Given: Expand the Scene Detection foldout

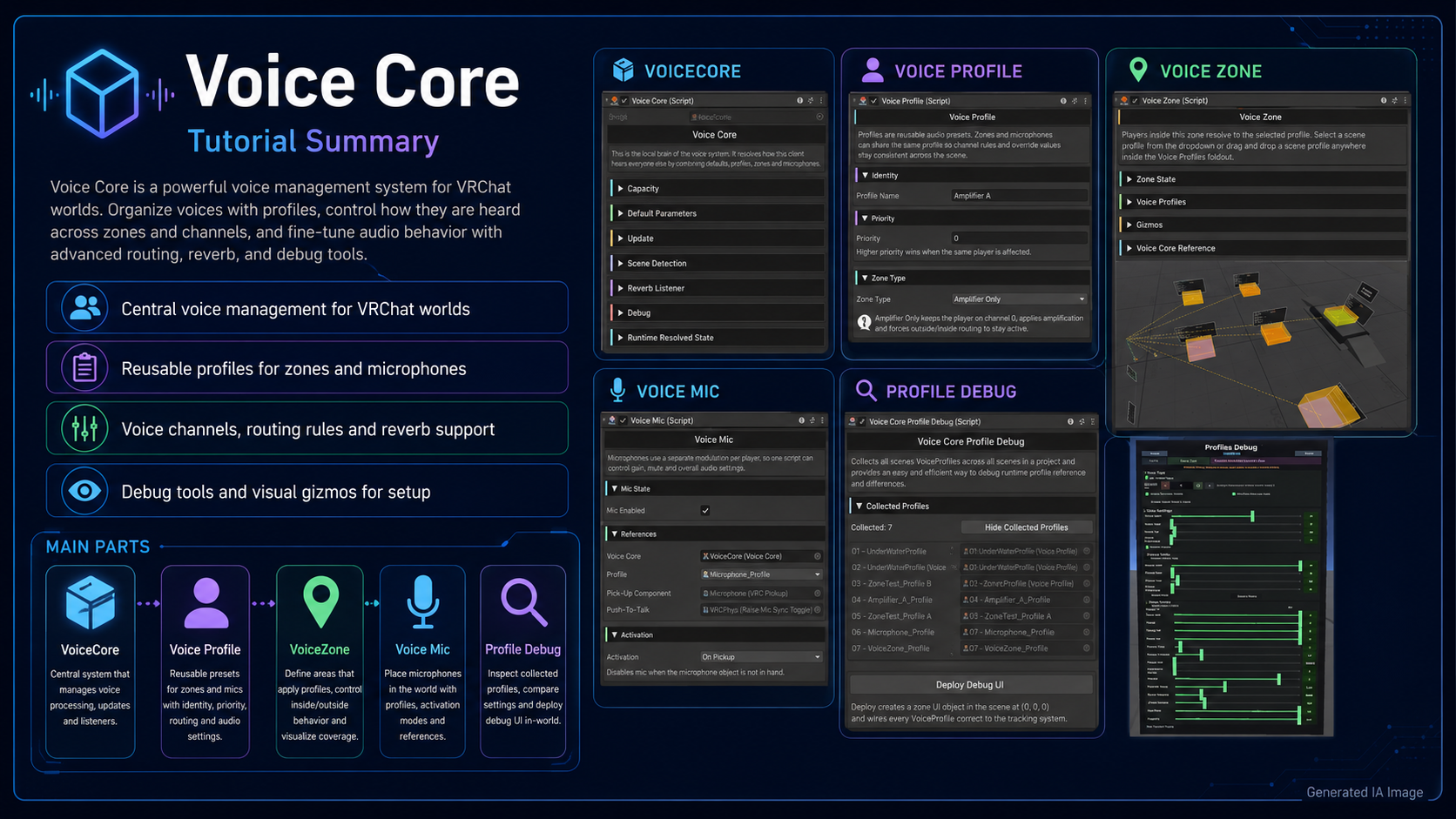Looking at the screenshot, I should [x=718, y=263].
